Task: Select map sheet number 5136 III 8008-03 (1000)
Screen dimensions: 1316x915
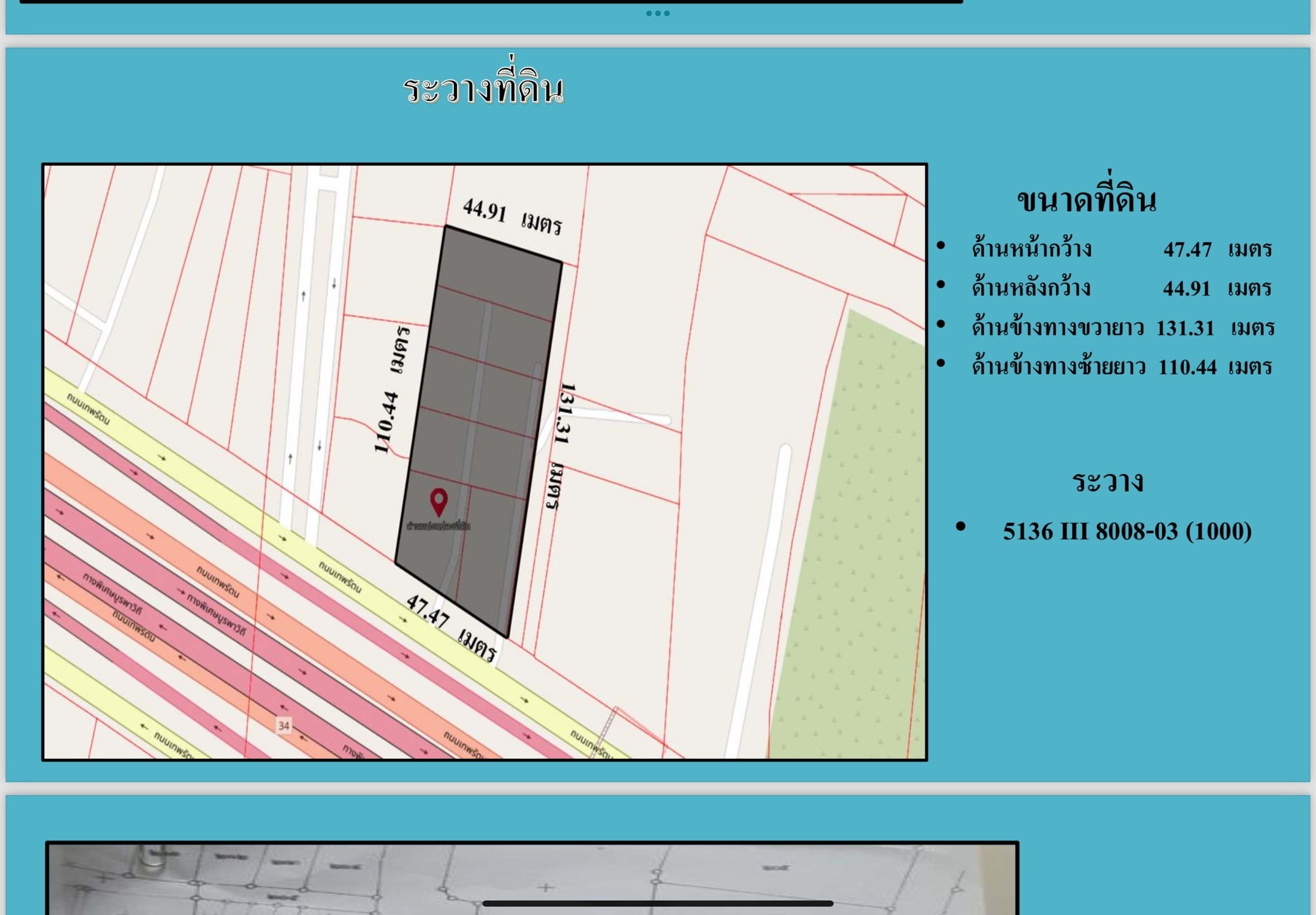Action: coord(1127,531)
